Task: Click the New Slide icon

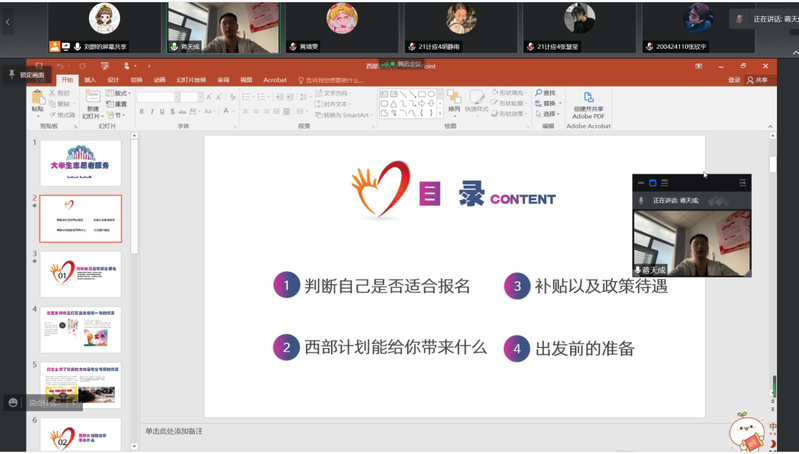Action: [93, 99]
